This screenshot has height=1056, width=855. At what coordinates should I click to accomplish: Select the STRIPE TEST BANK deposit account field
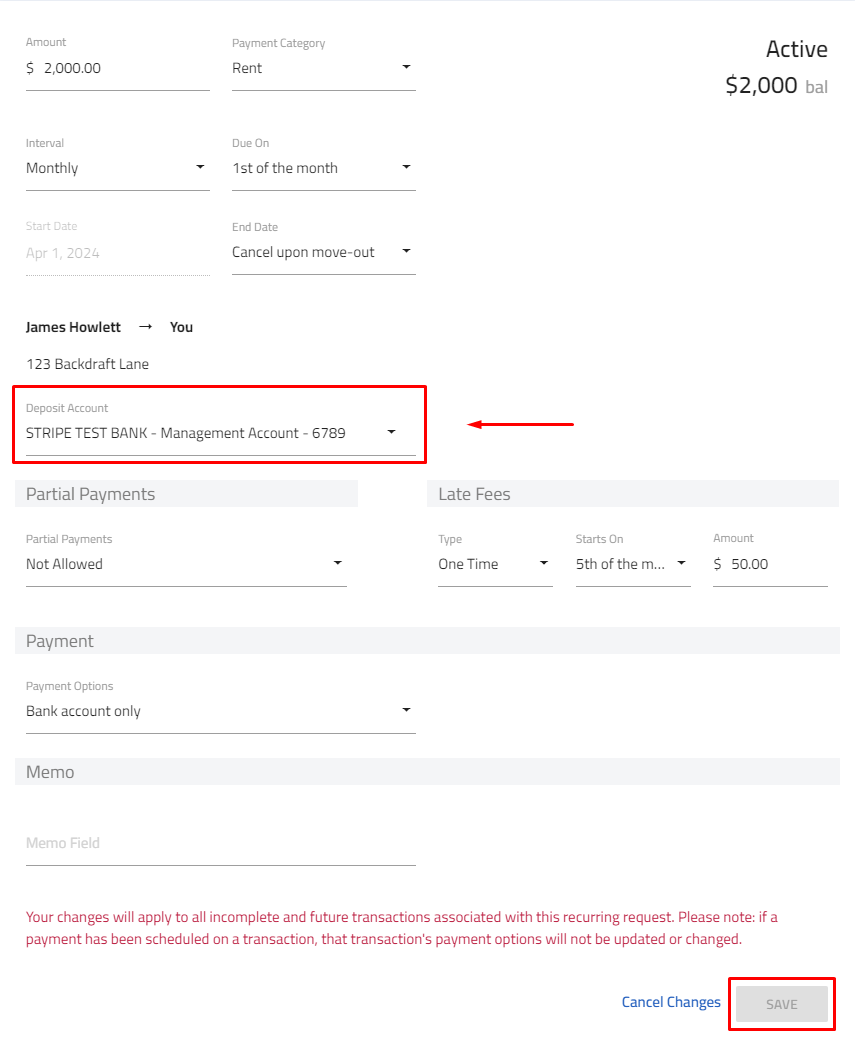coord(220,433)
